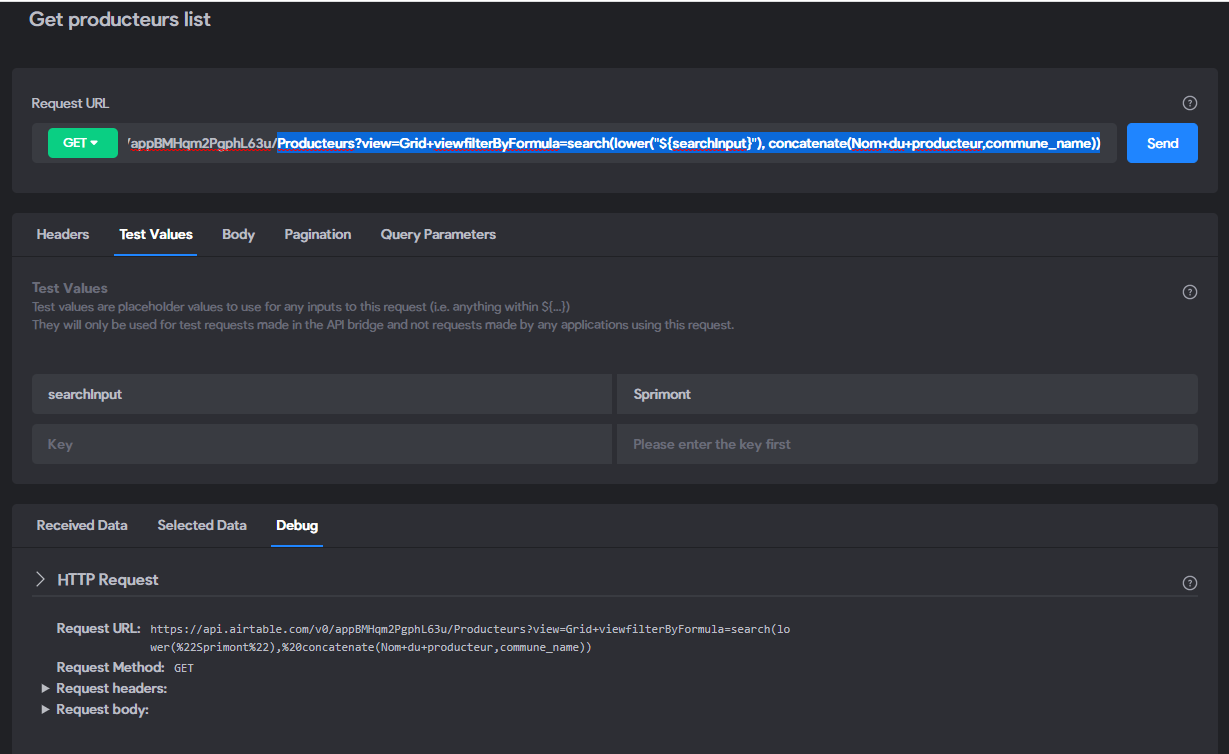Select the Debug tab
This screenshot has height=754, width=1229.
tap(297, 525)
